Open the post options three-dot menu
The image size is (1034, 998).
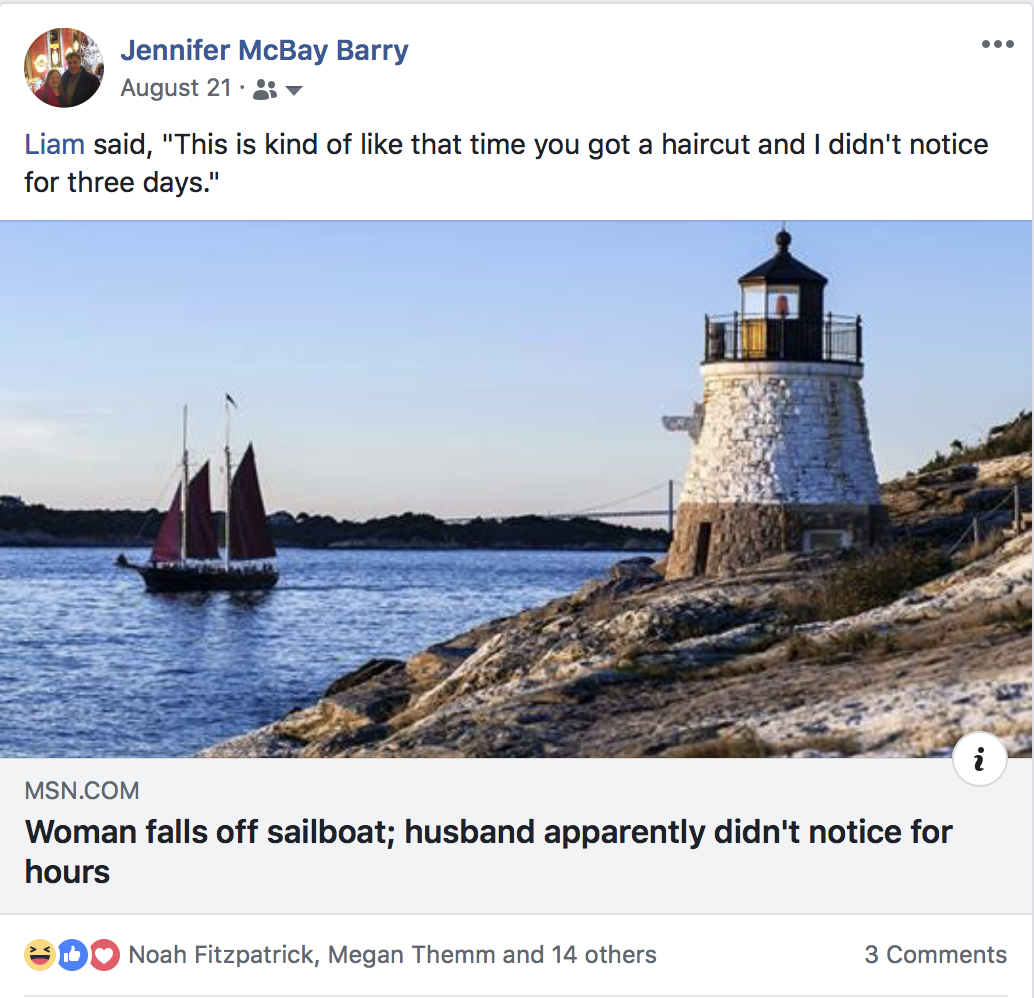(x=997, y=45)
